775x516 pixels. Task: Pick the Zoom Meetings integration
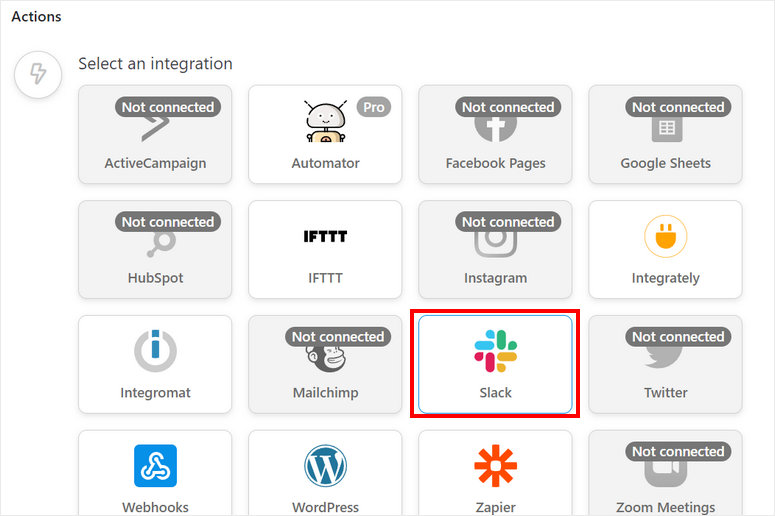pos(665,473)
